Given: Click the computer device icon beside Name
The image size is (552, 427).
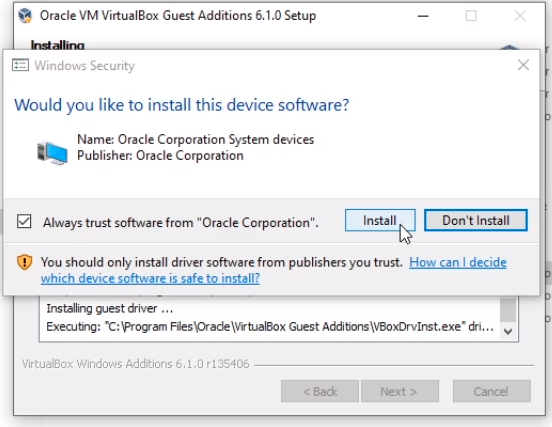Looking at the screenshot, I should (52, 153).
